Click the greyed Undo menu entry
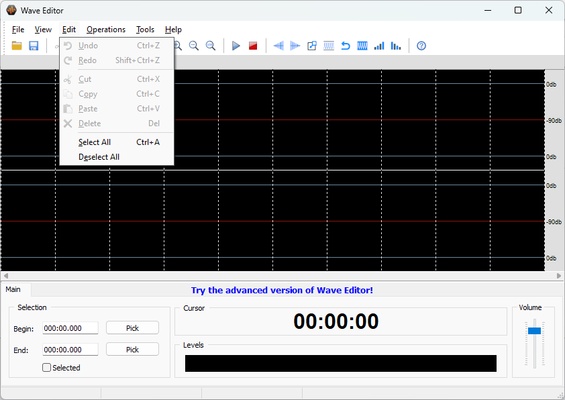This screenshot has width=565, height=400. point(117,46)
